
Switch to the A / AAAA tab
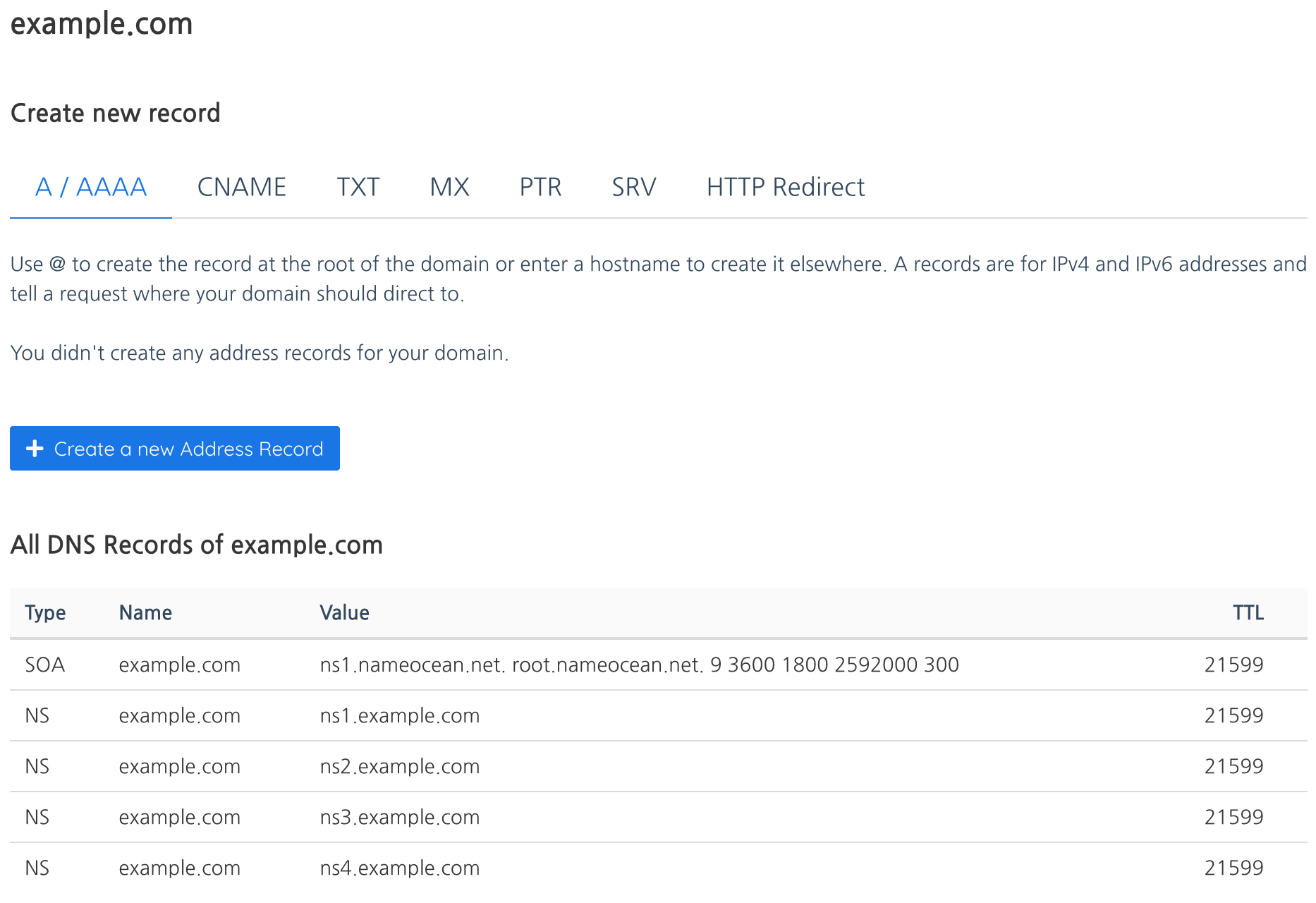pos(91,186)
